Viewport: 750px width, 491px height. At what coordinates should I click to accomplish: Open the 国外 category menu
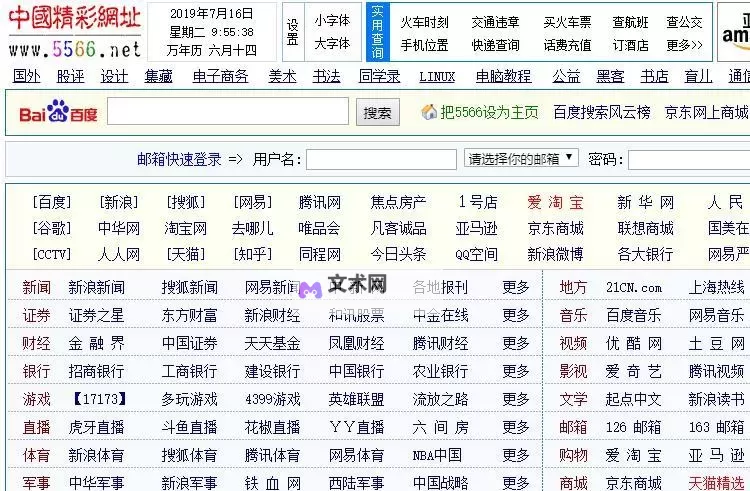point(27,76)
